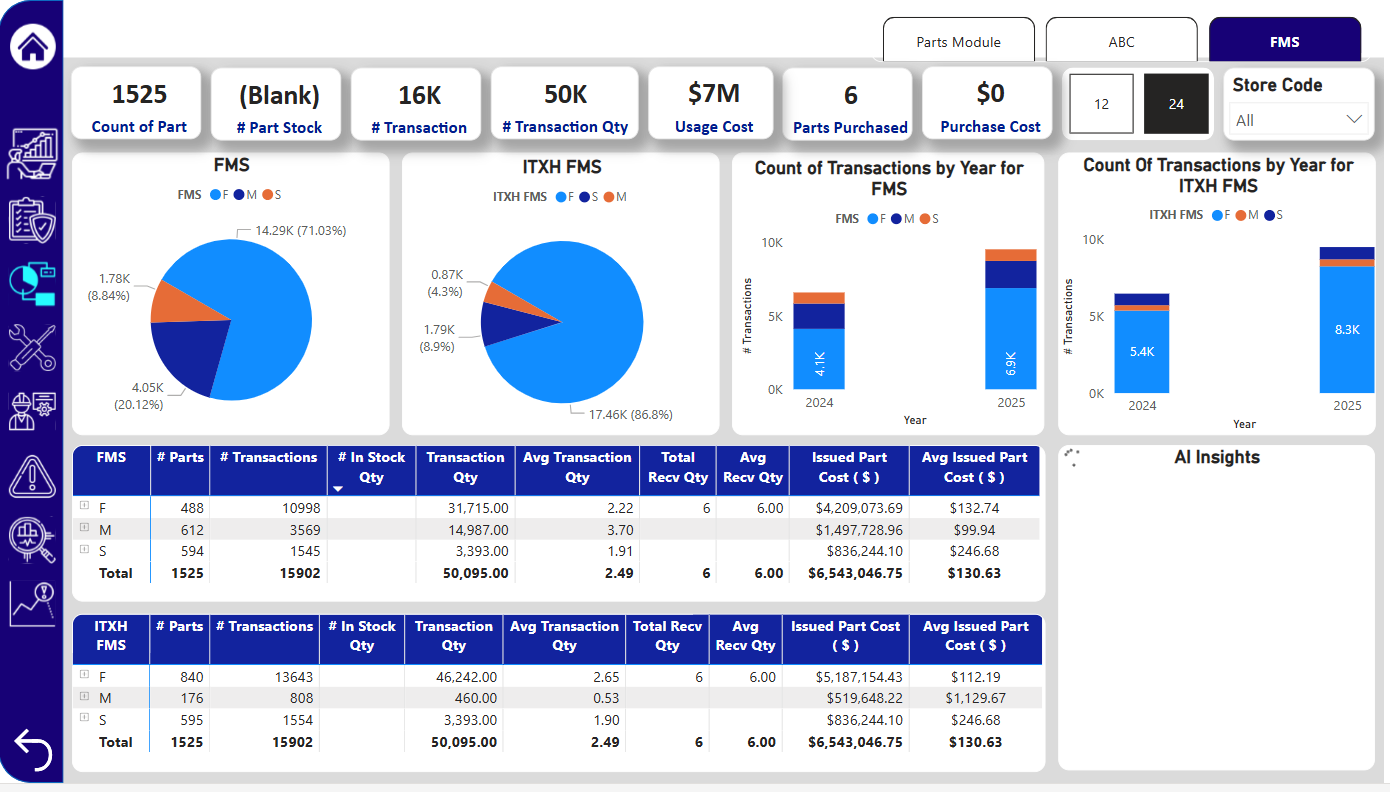Select the worker-with-gear sidebar icon
This screenshot has width=1390, height=792.
coord(31,410)
